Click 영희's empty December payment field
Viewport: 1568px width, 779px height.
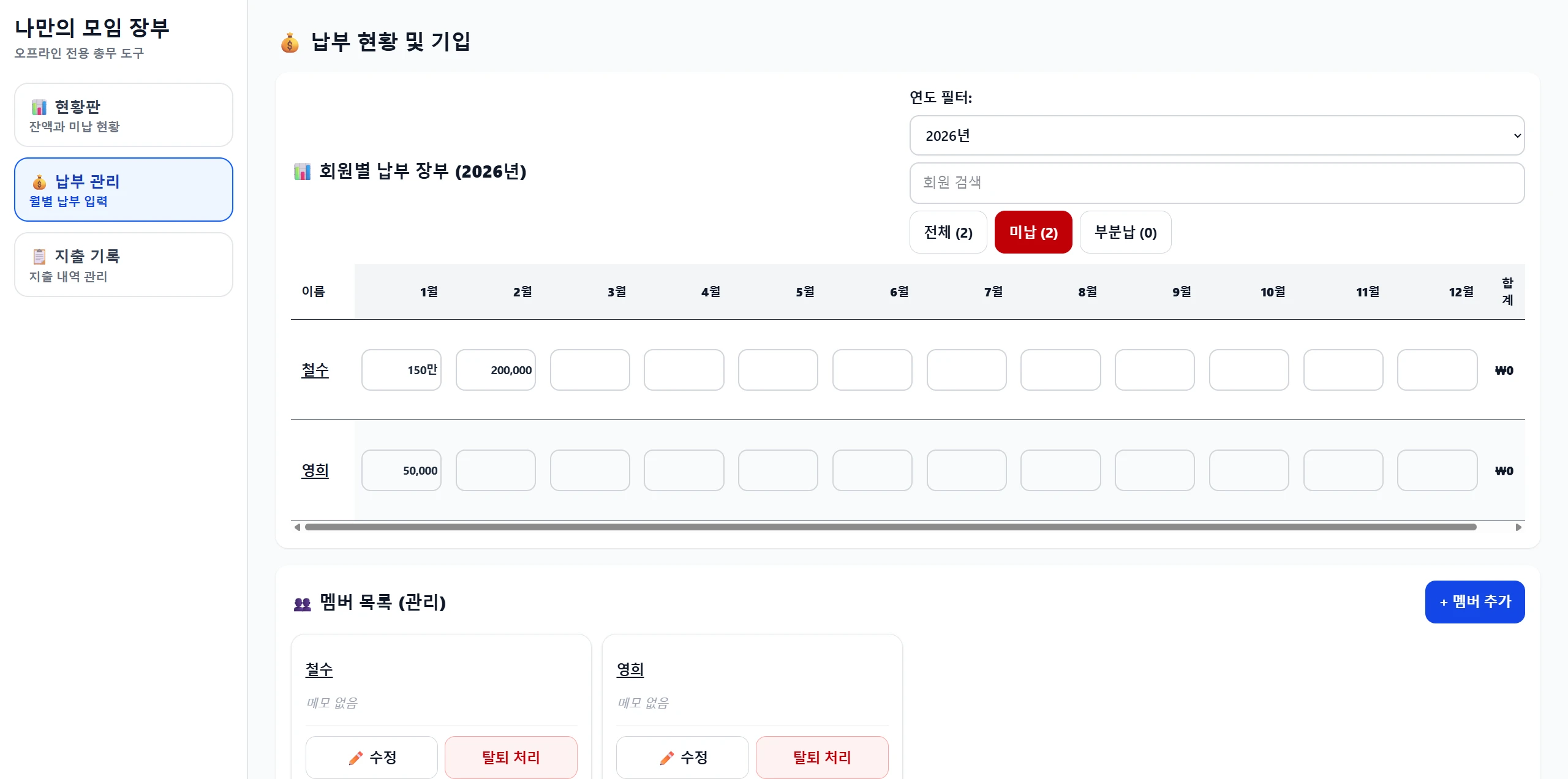[1438, 470]
